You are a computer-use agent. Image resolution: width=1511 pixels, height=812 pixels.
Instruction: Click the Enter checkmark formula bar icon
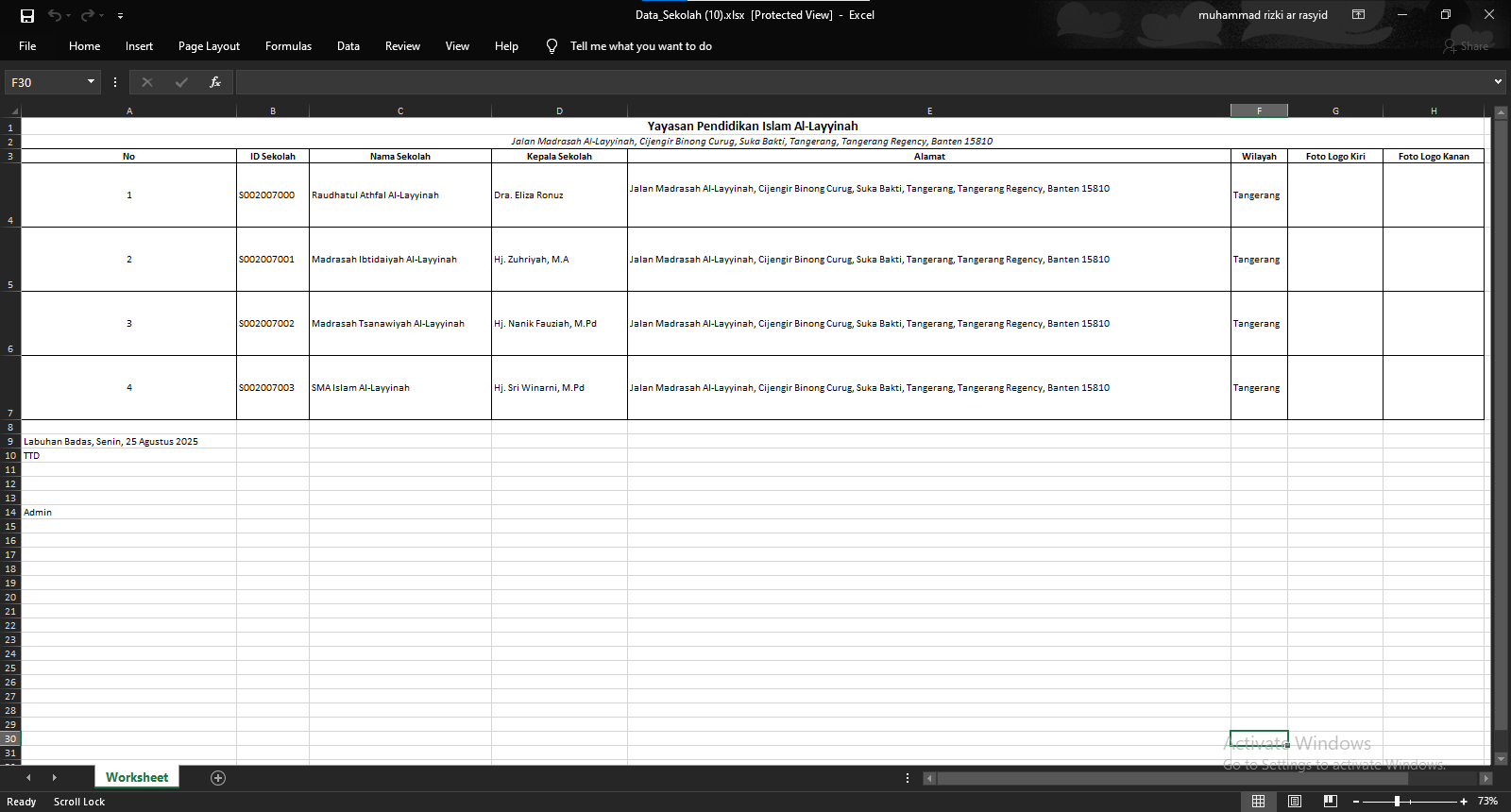pyautogui.click(x=181, y=82)
